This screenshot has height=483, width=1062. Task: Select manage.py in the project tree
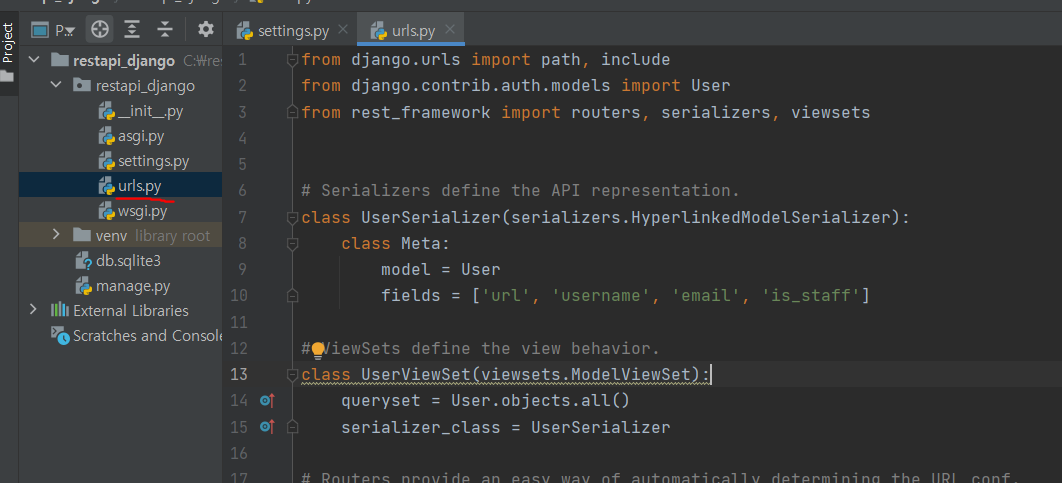(x=133, y=286)
